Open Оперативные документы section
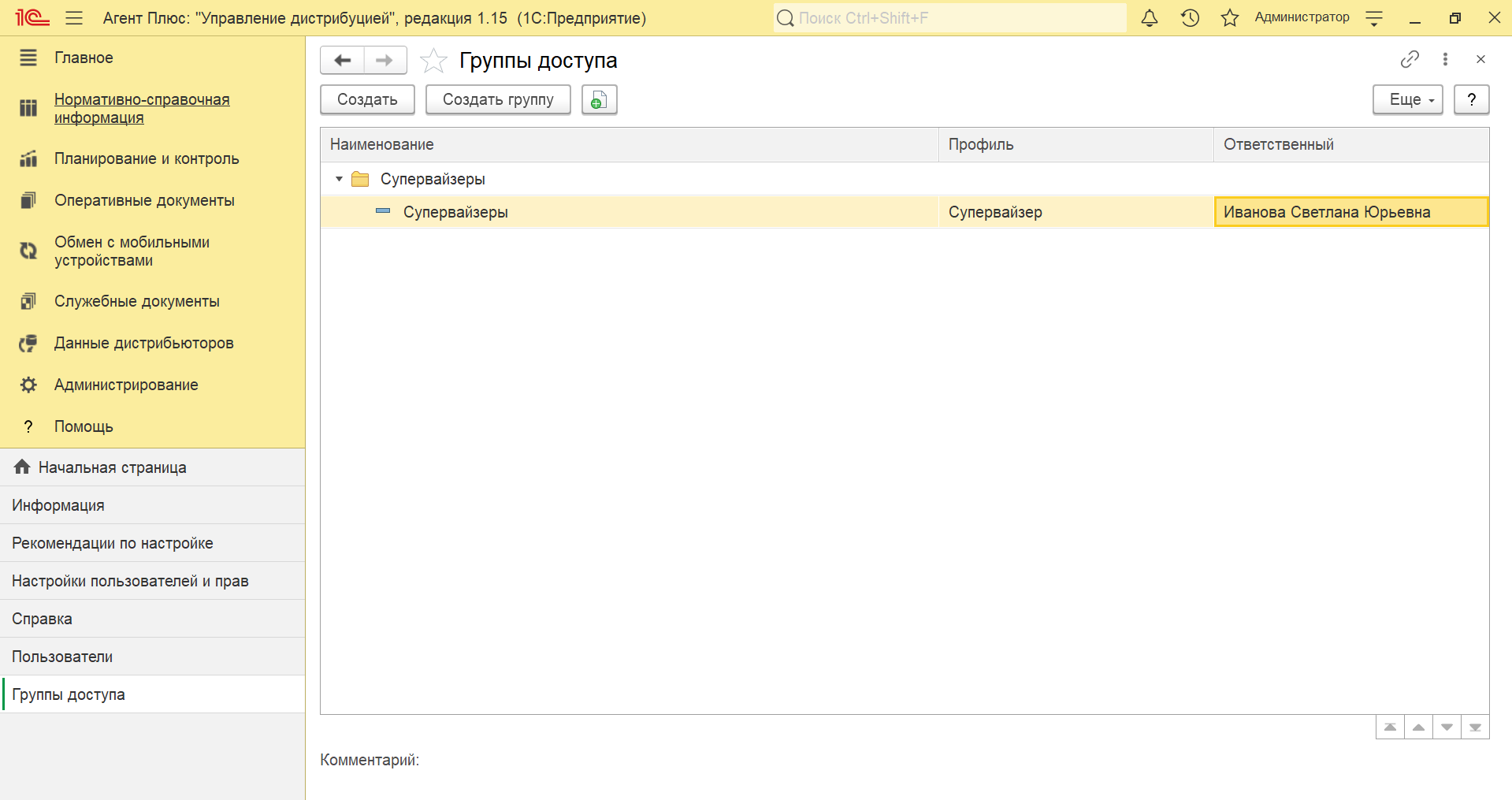Screen dimensions: 1512x800 [144, 200]
